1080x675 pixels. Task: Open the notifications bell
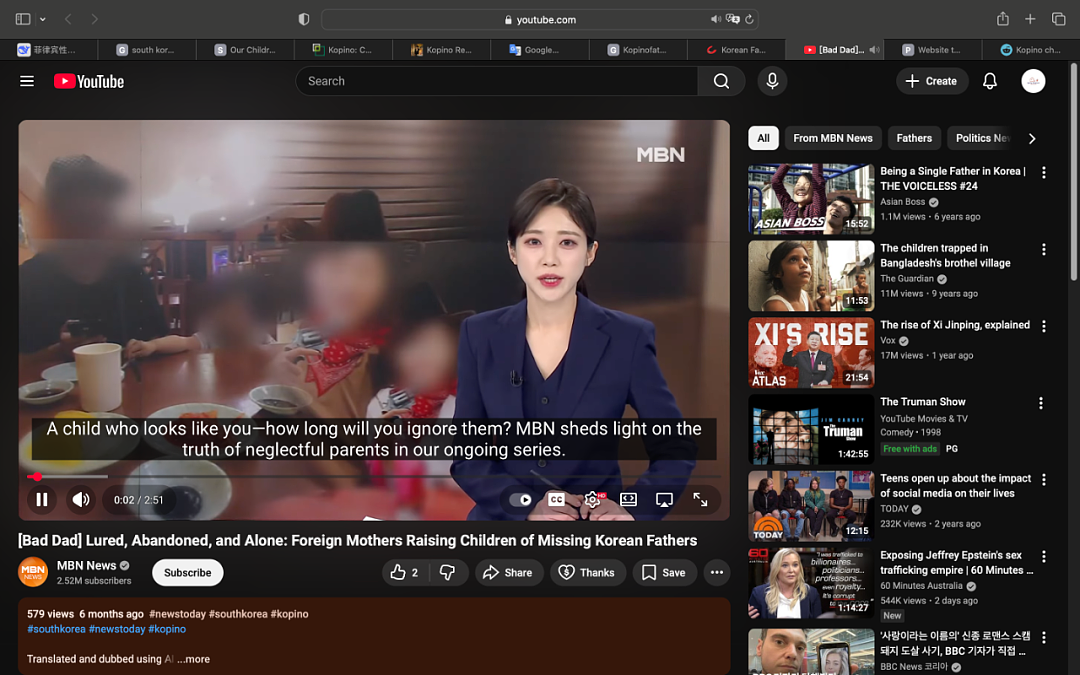click(990, 81)
